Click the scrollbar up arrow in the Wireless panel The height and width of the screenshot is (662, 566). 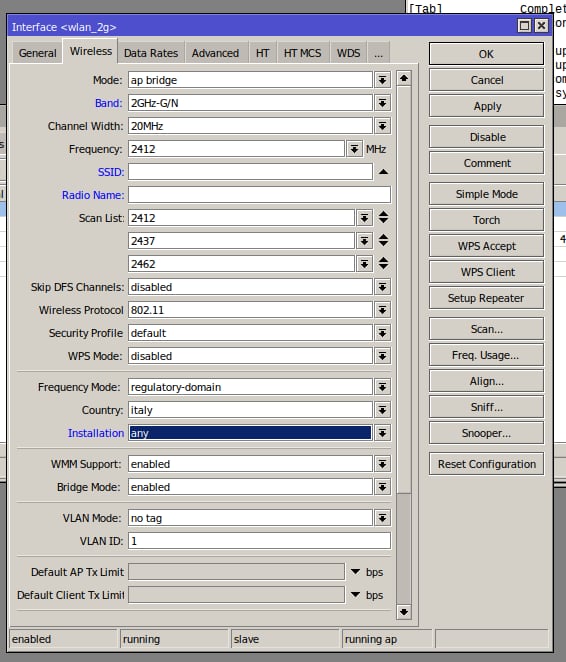click(404, 79)
